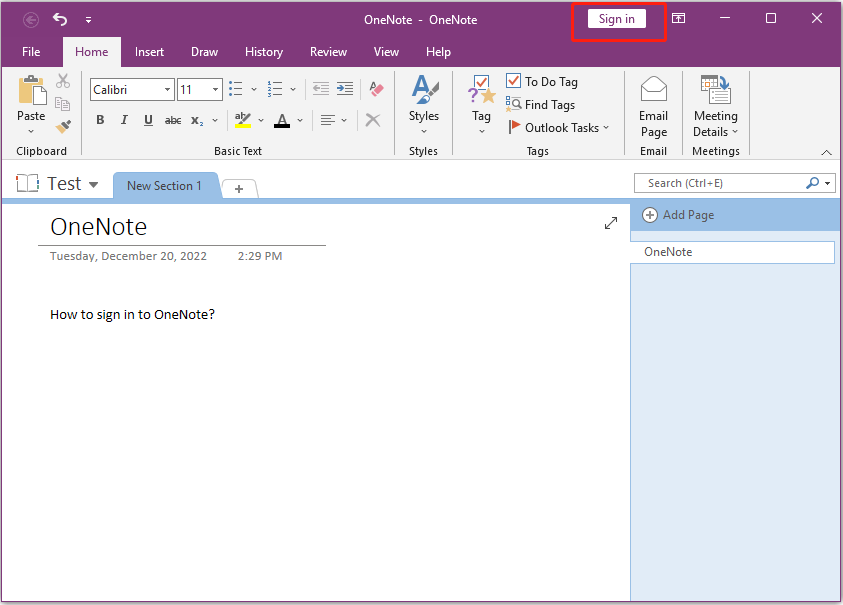Switch to the Insert tab

point(149,52)
